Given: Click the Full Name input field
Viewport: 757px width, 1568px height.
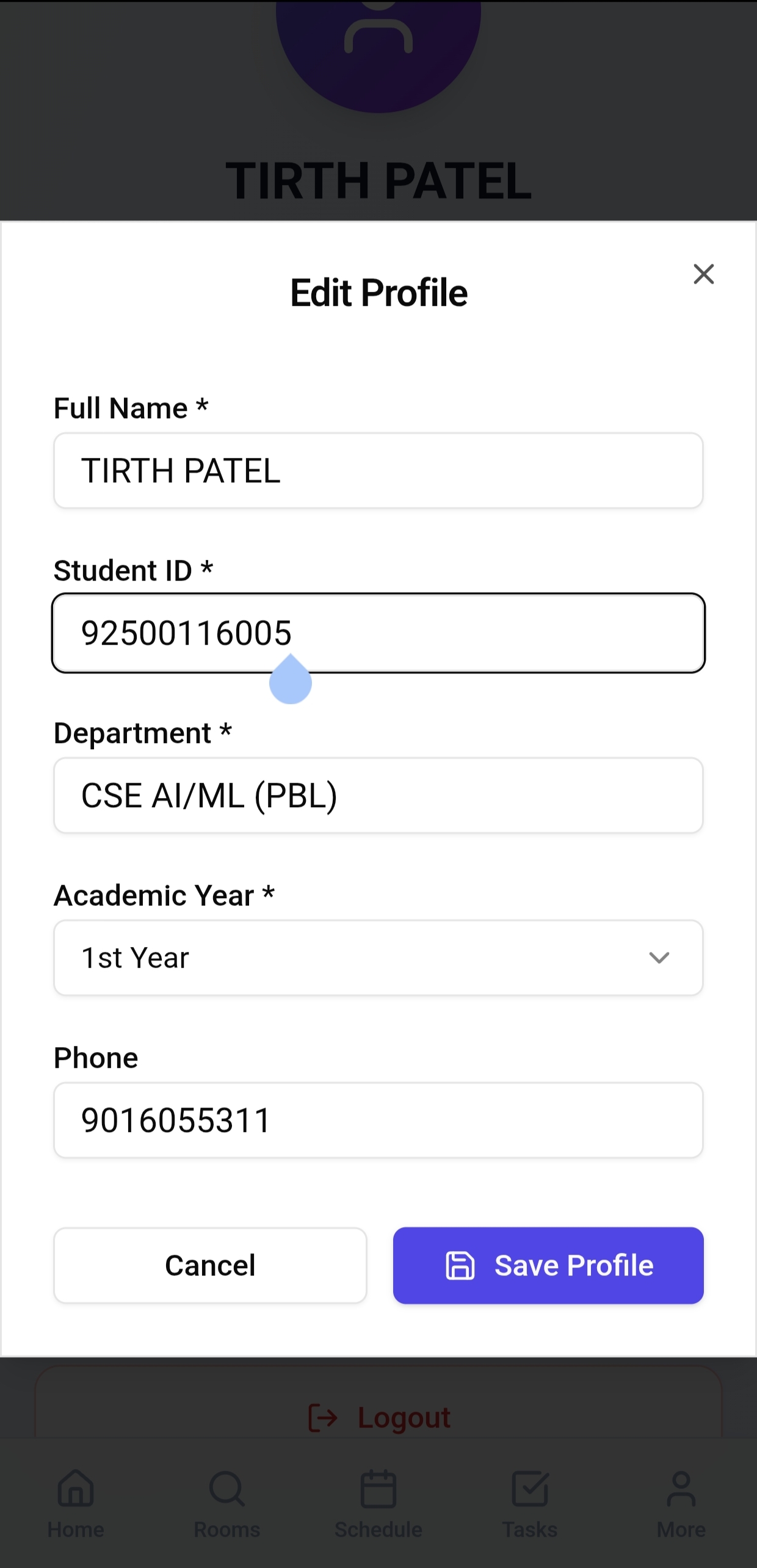Looking at the screenshot, I should pyautogui.click(x=378, y=471).
